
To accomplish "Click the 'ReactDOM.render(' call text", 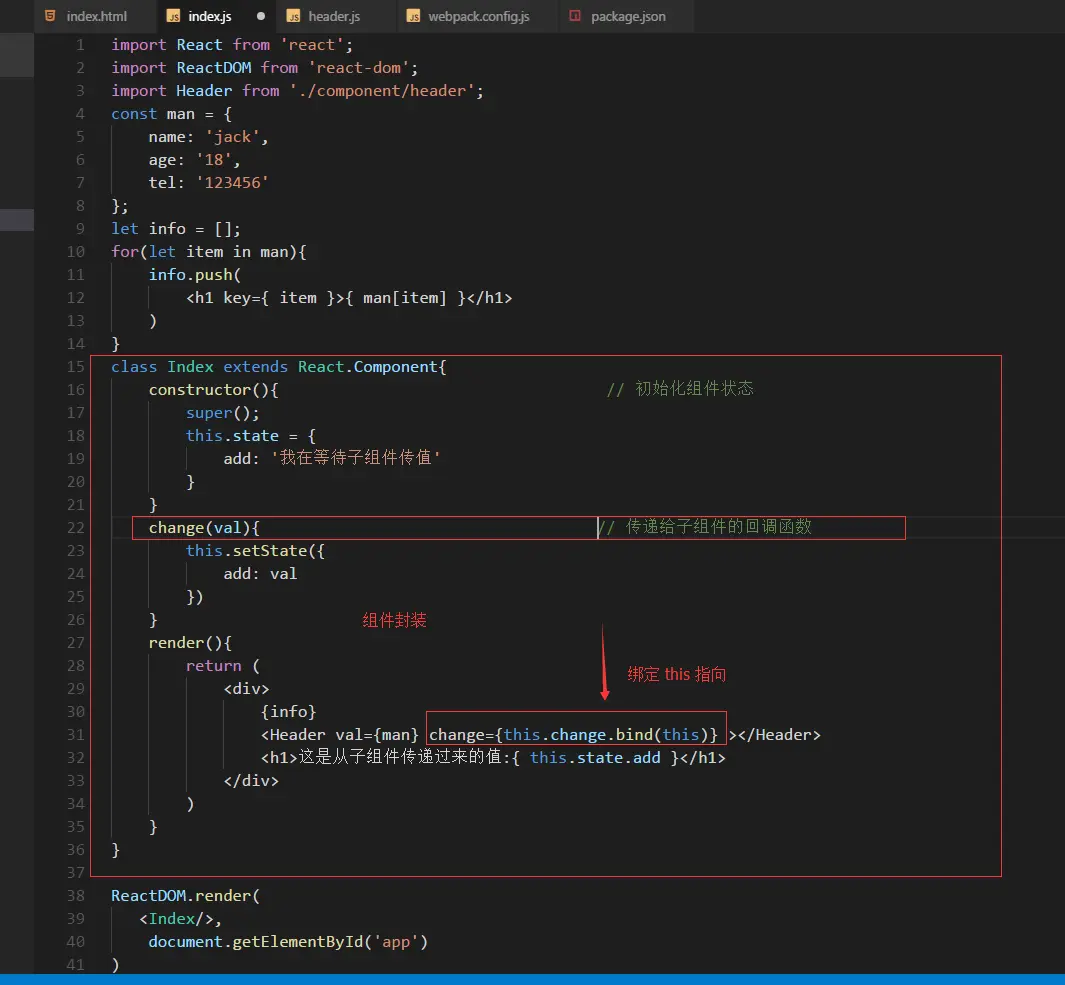I will tap(185, 896).
